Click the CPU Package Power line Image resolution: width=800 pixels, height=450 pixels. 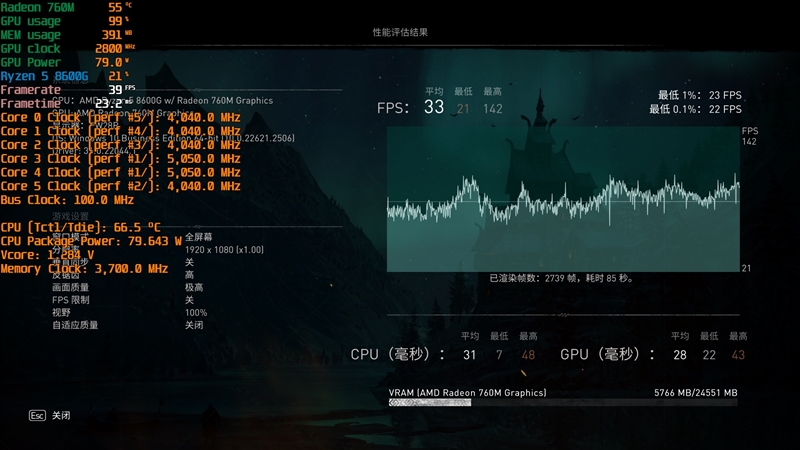pyautogui.click(x=91, y=241)
